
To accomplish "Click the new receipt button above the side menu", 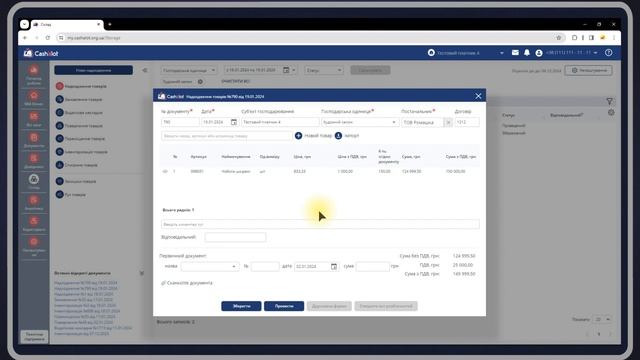I will [93, 70].
